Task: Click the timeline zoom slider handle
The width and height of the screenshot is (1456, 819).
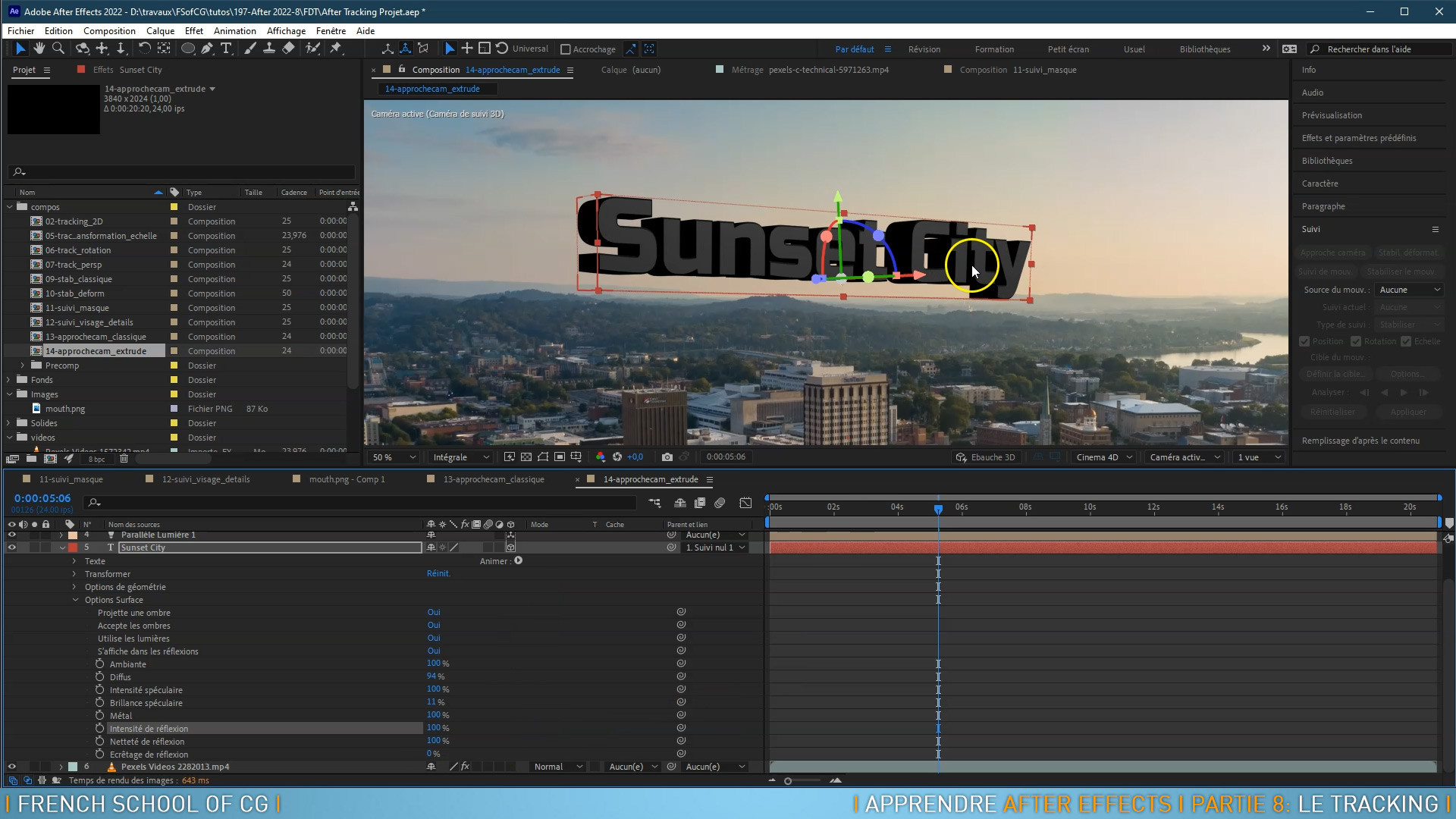Action: click(788, 781)
